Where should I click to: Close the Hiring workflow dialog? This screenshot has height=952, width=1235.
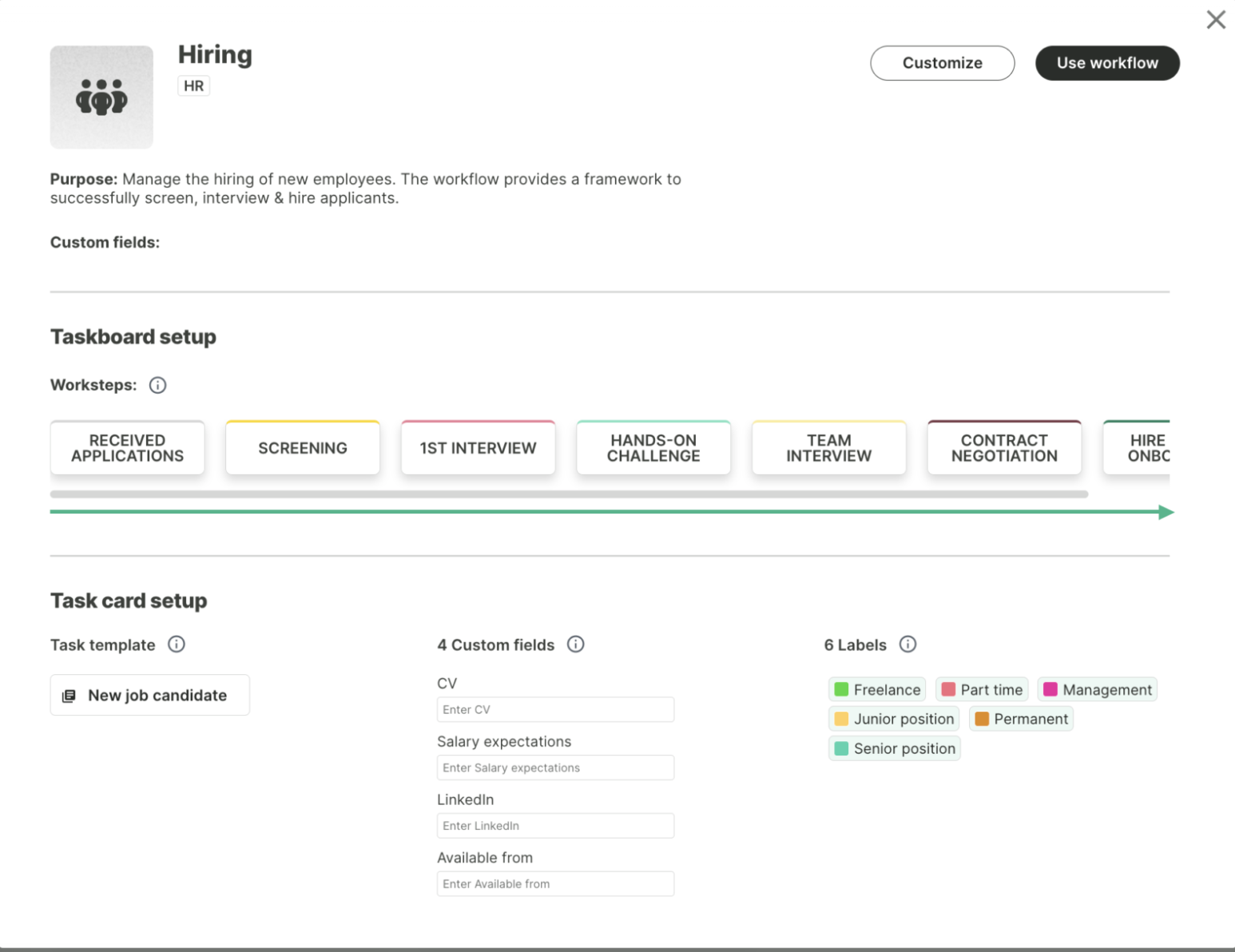tap(1216, 20)
